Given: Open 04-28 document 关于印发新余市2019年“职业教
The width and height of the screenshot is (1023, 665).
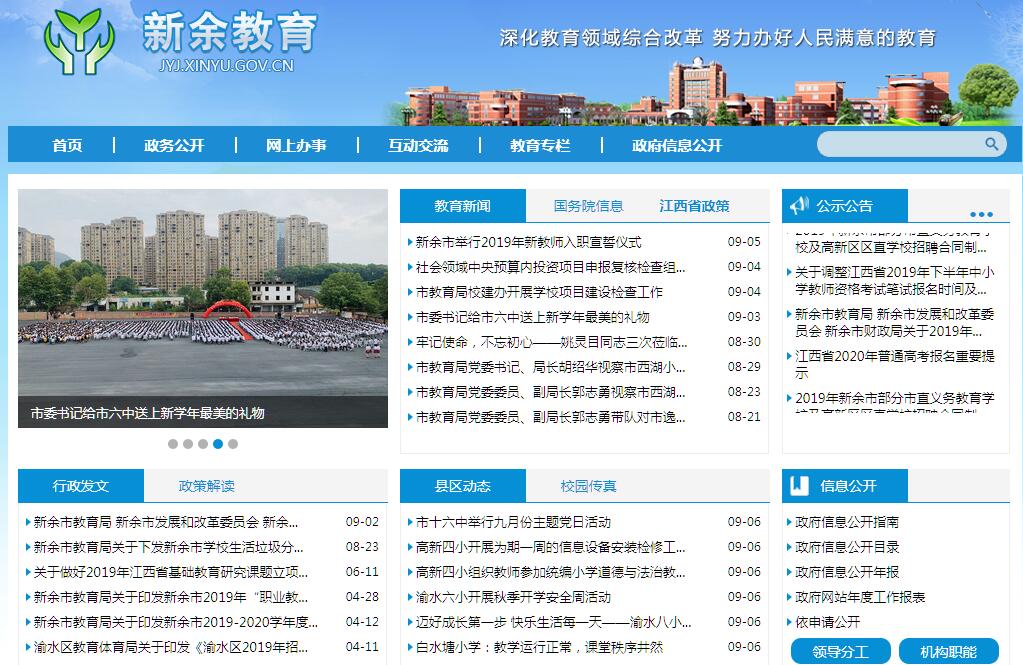Looking at the screenshot, I should pos(170,596).
